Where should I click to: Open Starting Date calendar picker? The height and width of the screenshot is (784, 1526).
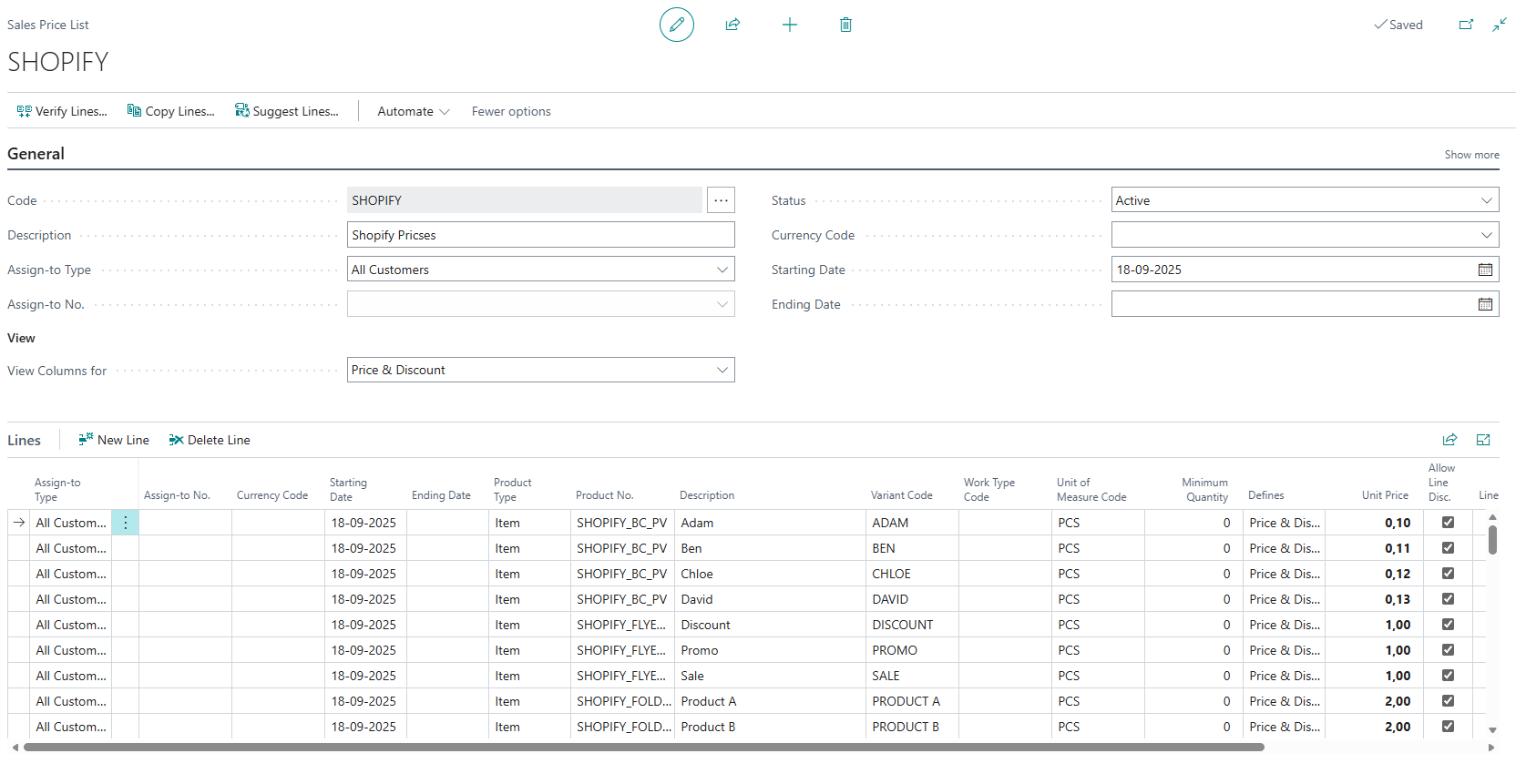pos(1485,270)
